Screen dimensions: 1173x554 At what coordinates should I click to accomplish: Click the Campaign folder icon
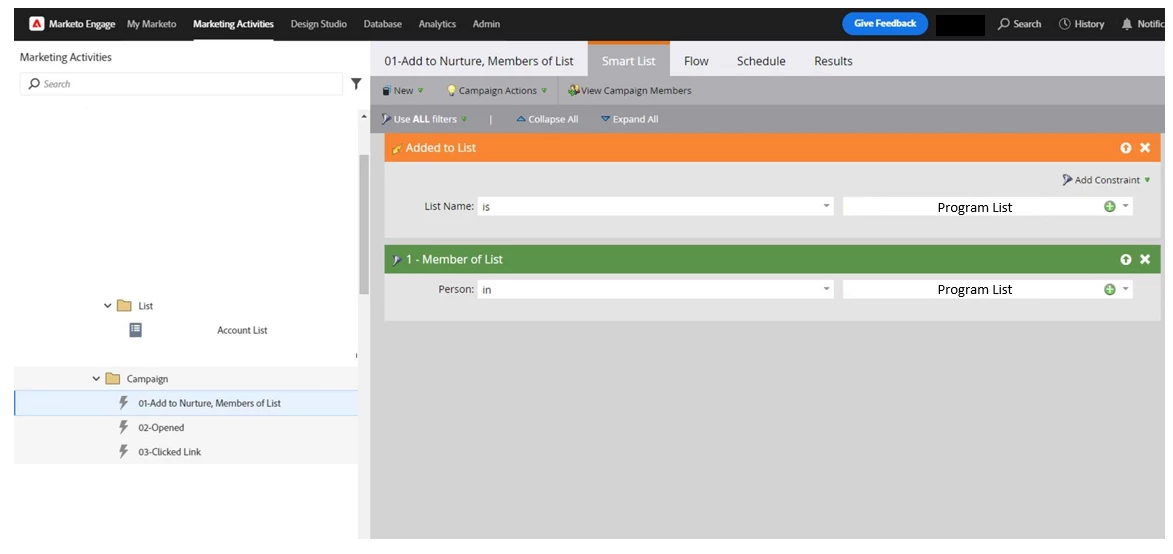(112, 378)
